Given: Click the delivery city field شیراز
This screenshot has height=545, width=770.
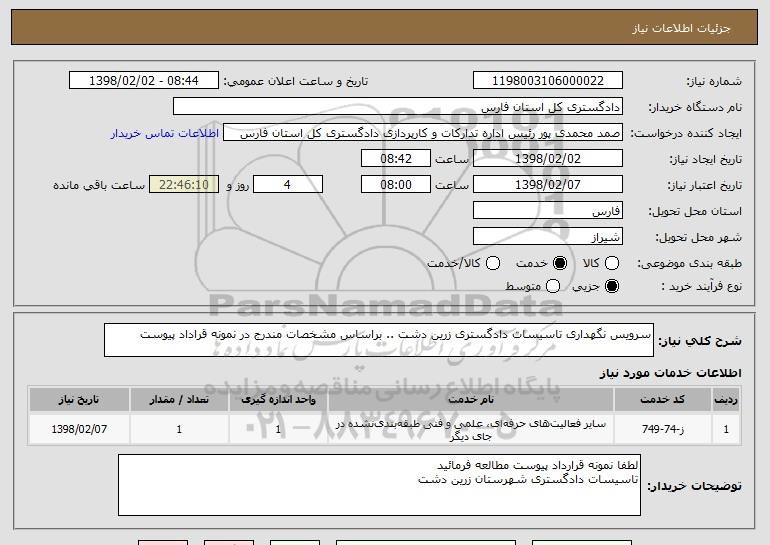Looking at the screenshot, I should 548,237.
